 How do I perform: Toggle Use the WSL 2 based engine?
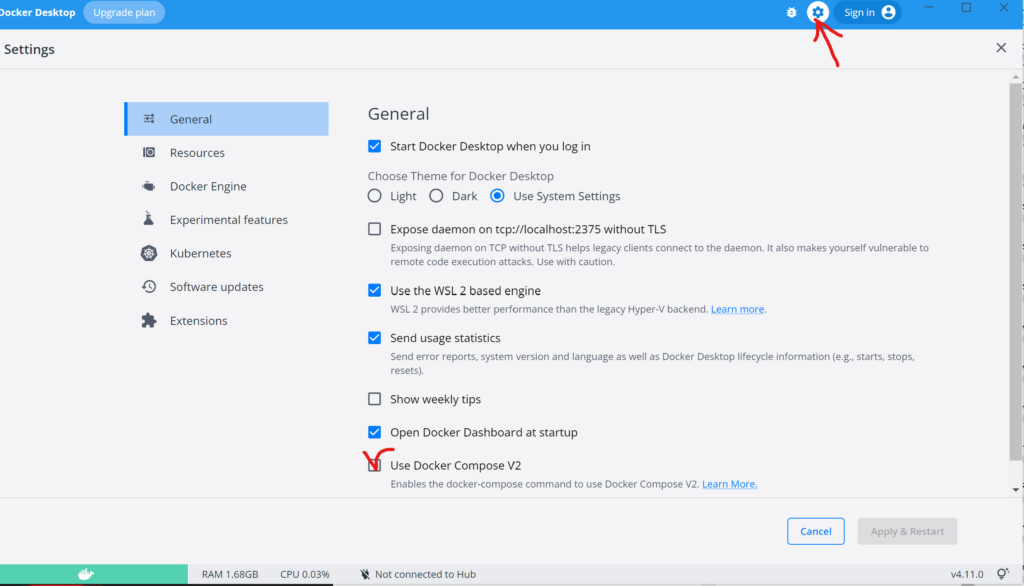(374, 290)
